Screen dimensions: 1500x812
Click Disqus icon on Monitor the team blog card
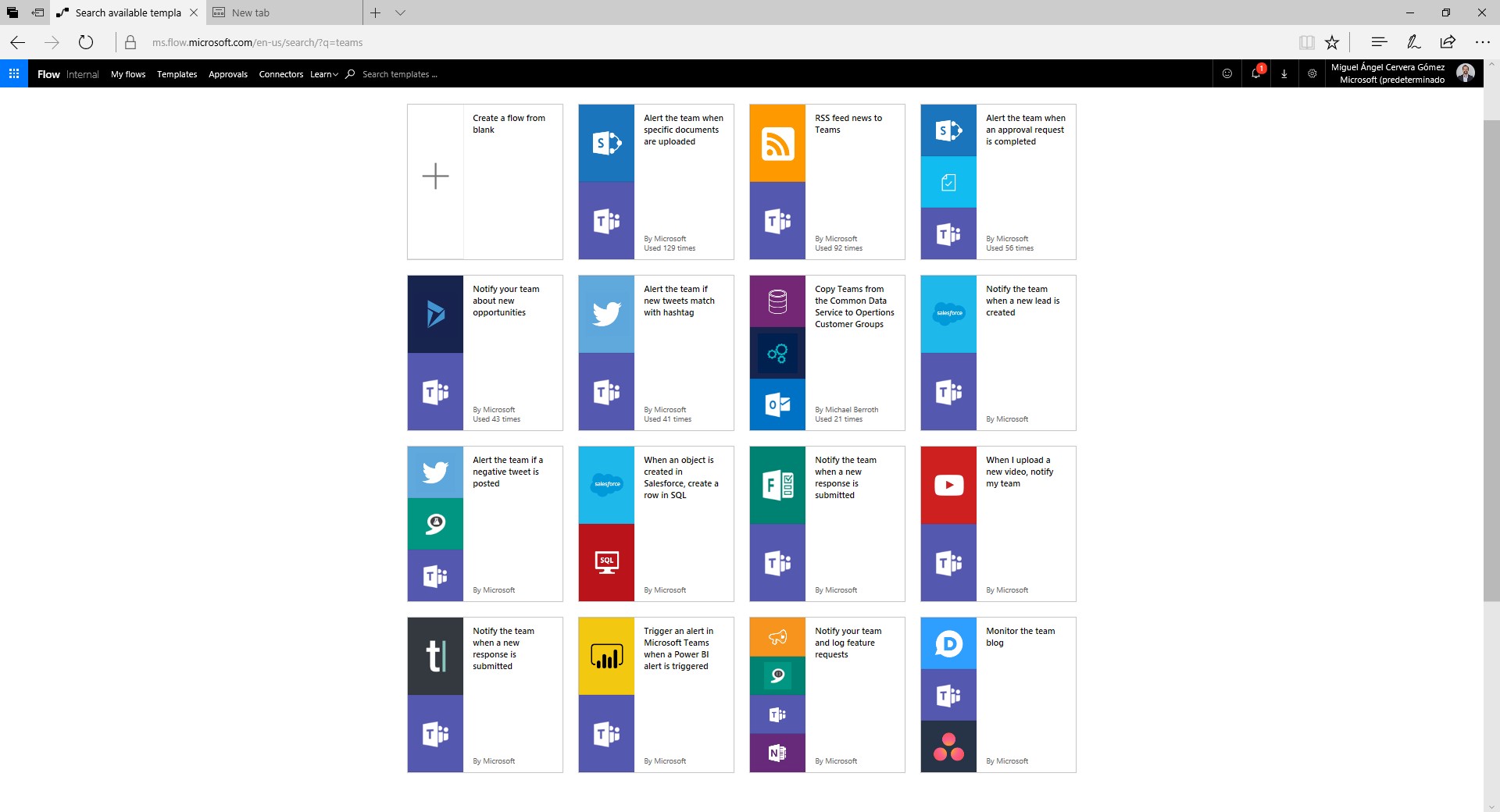948,643
